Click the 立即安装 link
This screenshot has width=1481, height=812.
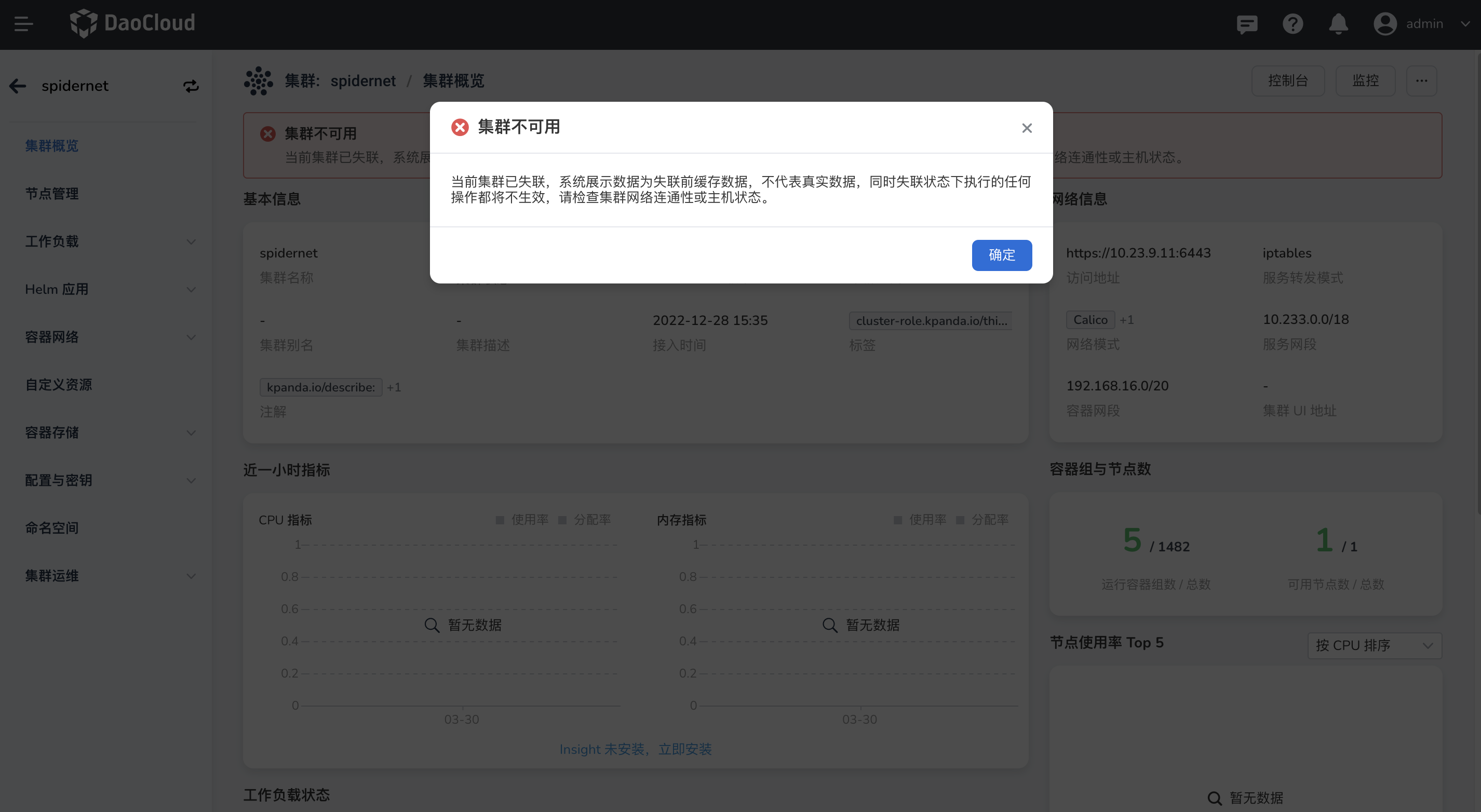(685, 749)
